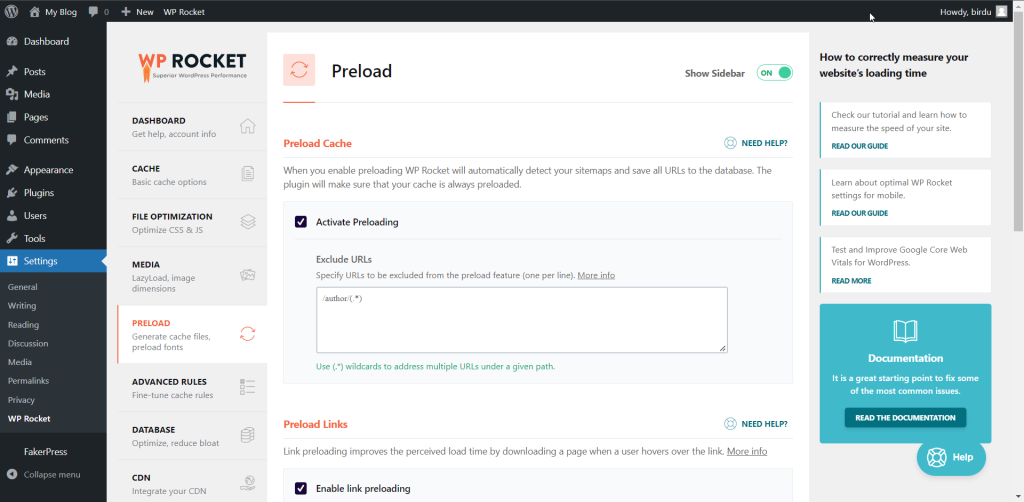Click the WordPress logo icon in admin bar

[x=11, y=12]
